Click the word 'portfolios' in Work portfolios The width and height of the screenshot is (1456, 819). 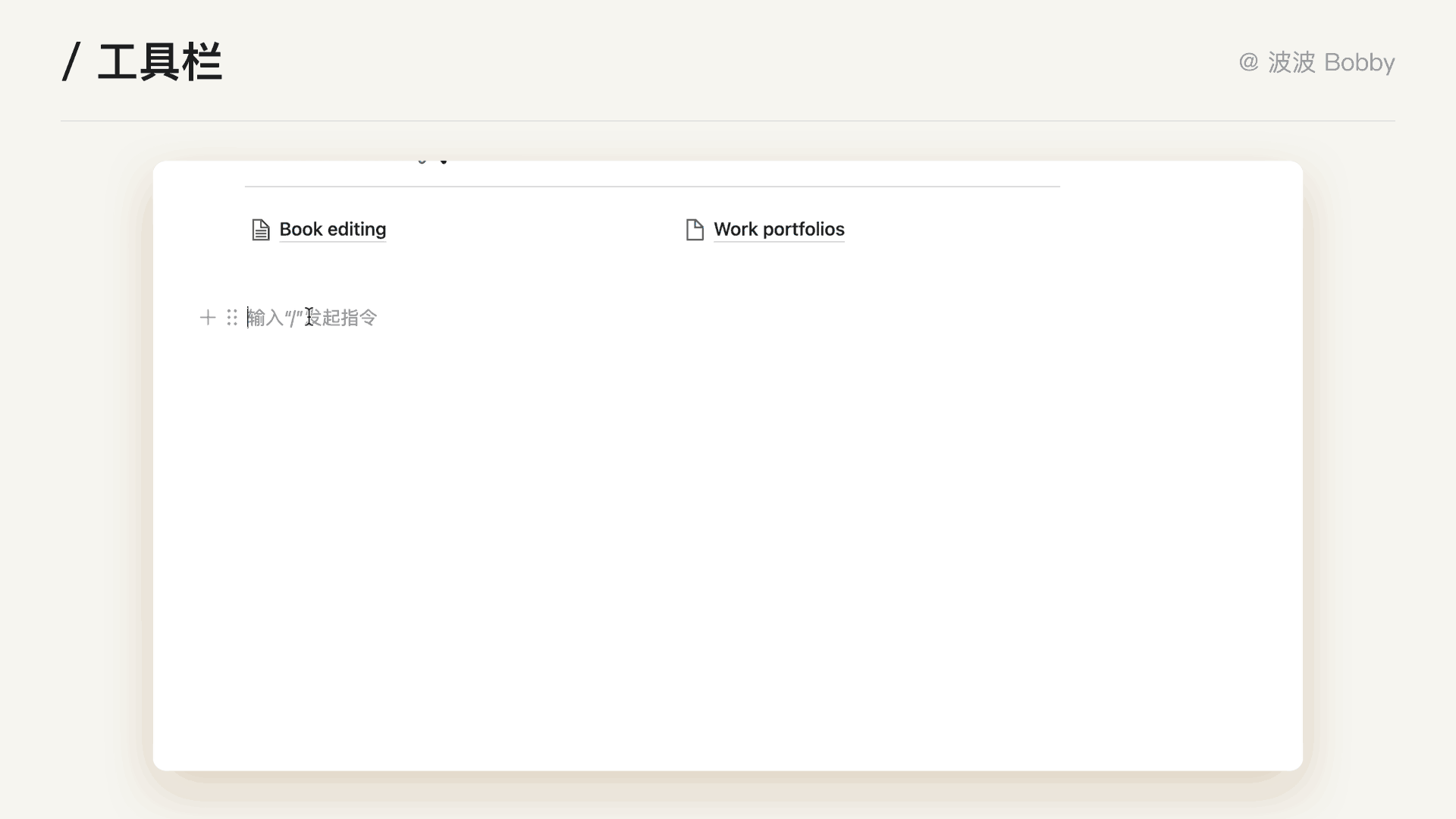click(x=804, y=230)
